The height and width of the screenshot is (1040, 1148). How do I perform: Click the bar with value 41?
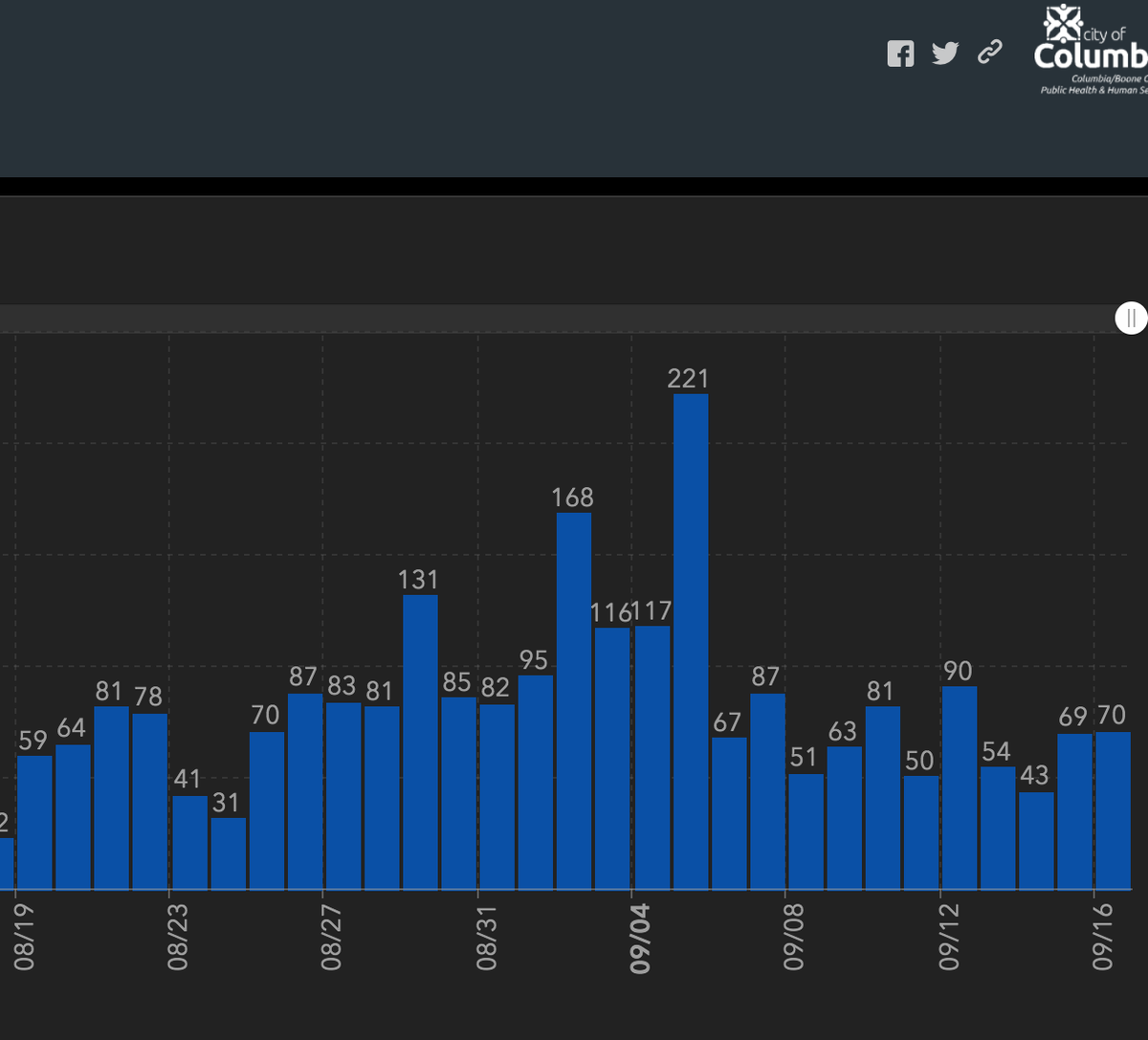click(x=190, y=842)
